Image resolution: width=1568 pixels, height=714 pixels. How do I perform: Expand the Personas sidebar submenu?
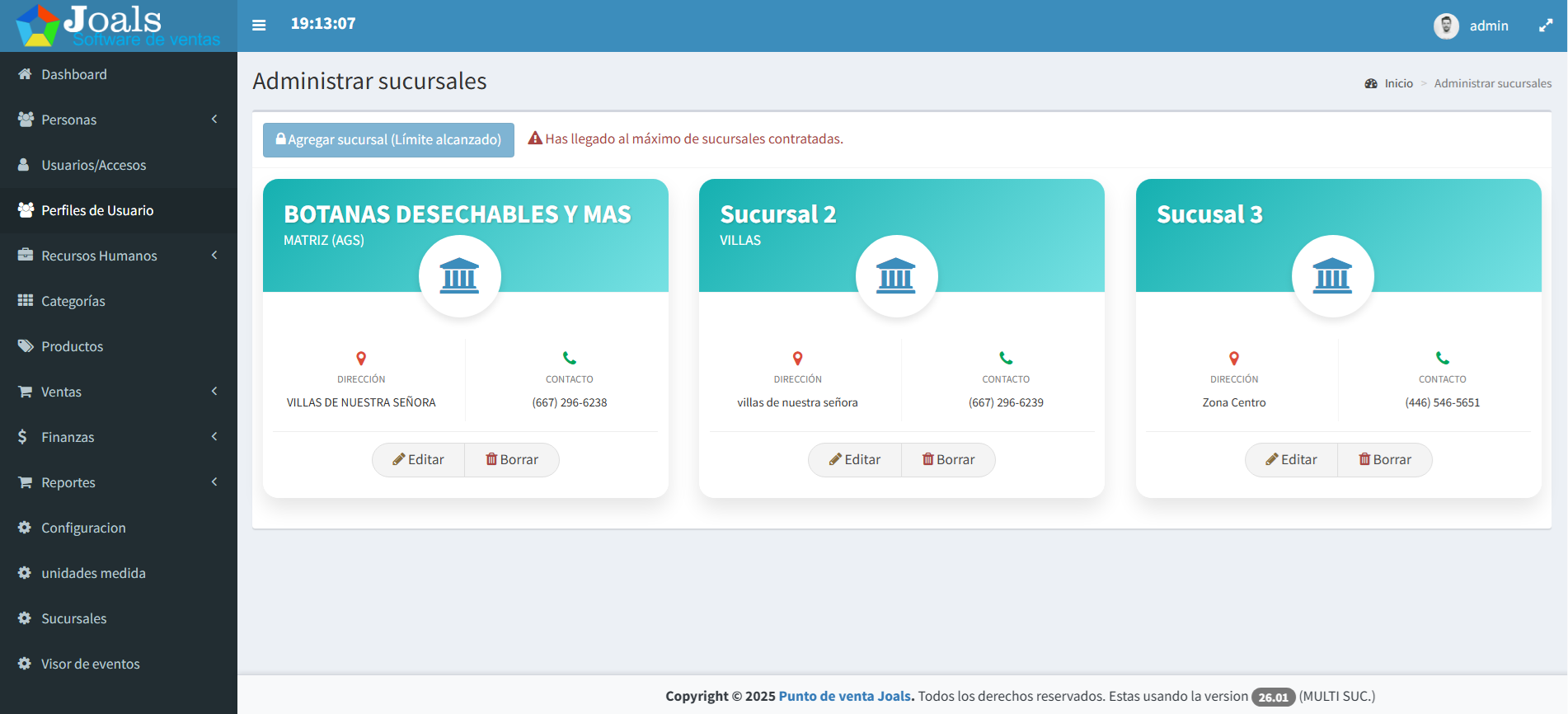coord(119,120)
